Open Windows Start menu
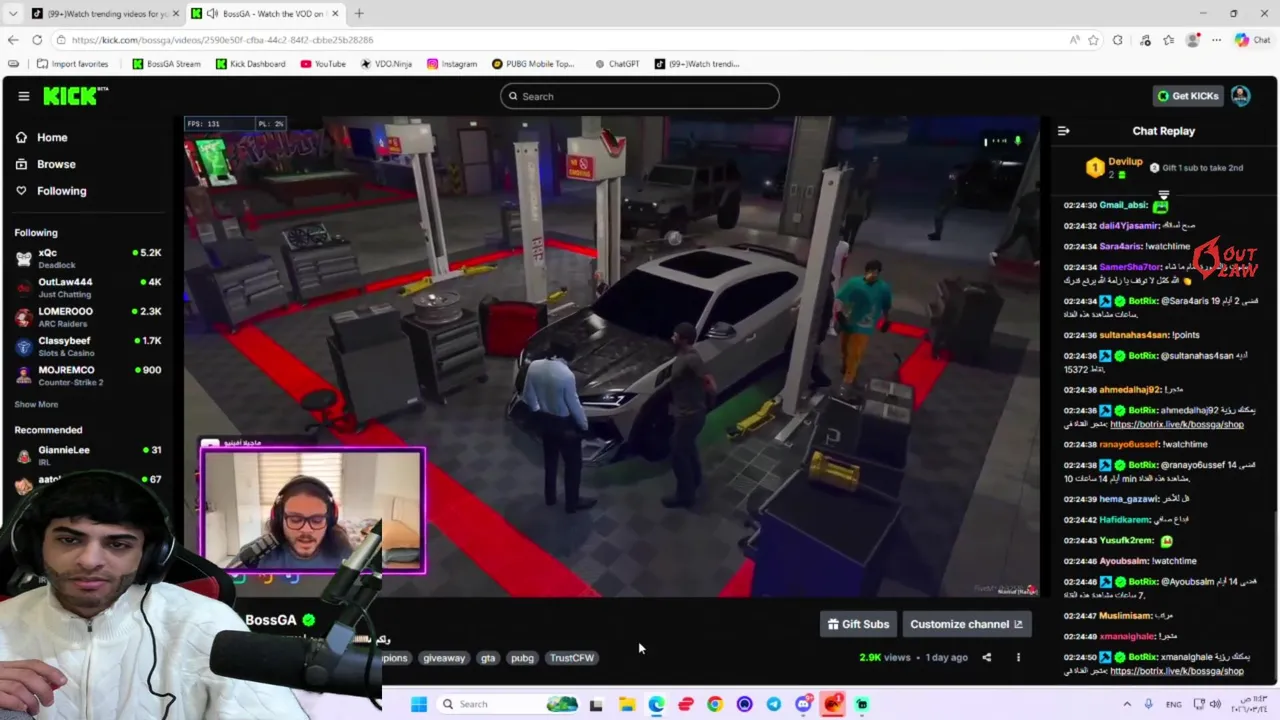 419,704
